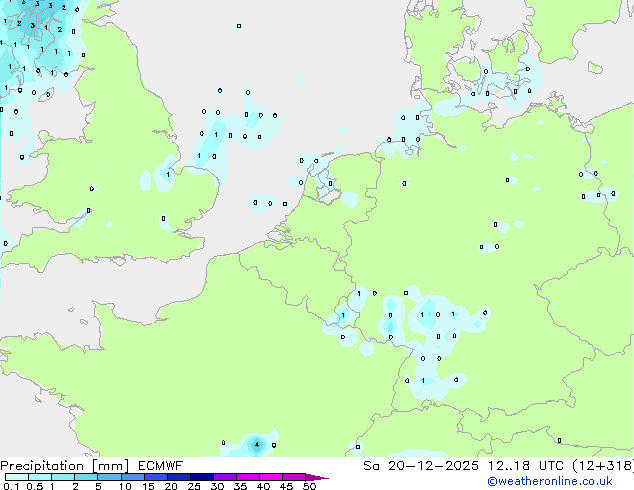Click the 1 mm marker over eastern England

pos(167,175)
